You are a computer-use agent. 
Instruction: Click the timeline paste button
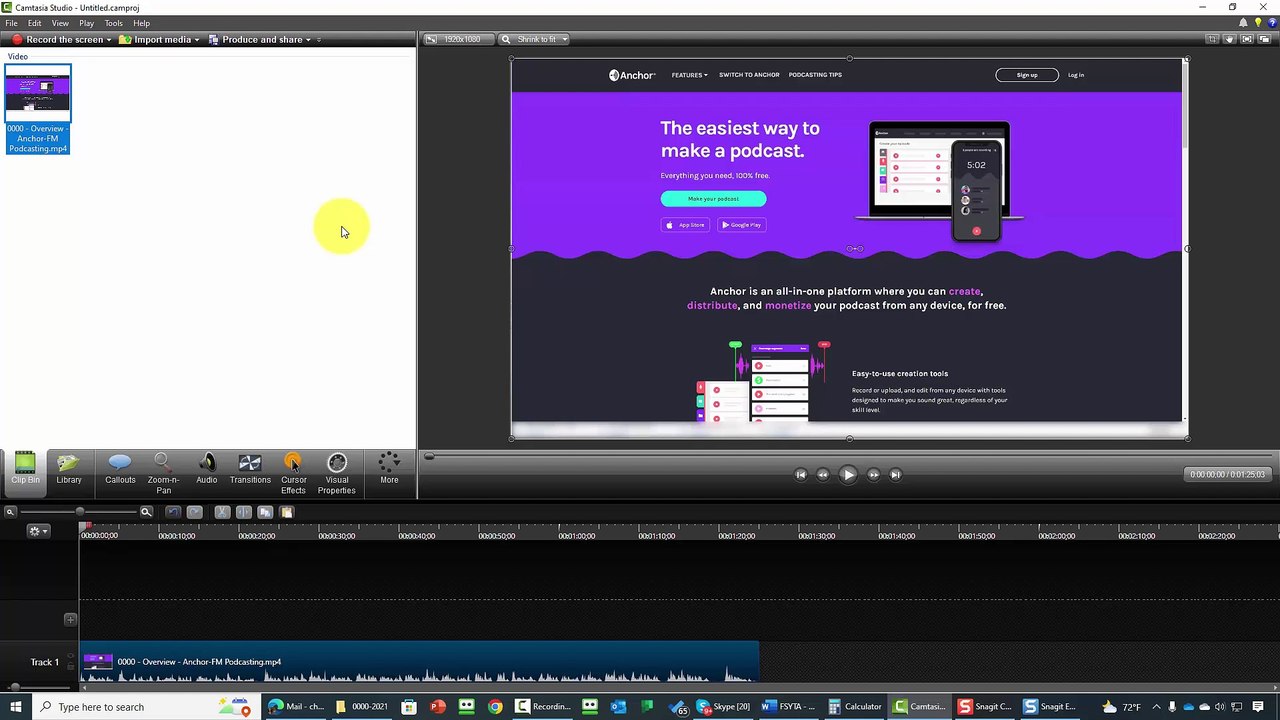(x=286, y=512)
